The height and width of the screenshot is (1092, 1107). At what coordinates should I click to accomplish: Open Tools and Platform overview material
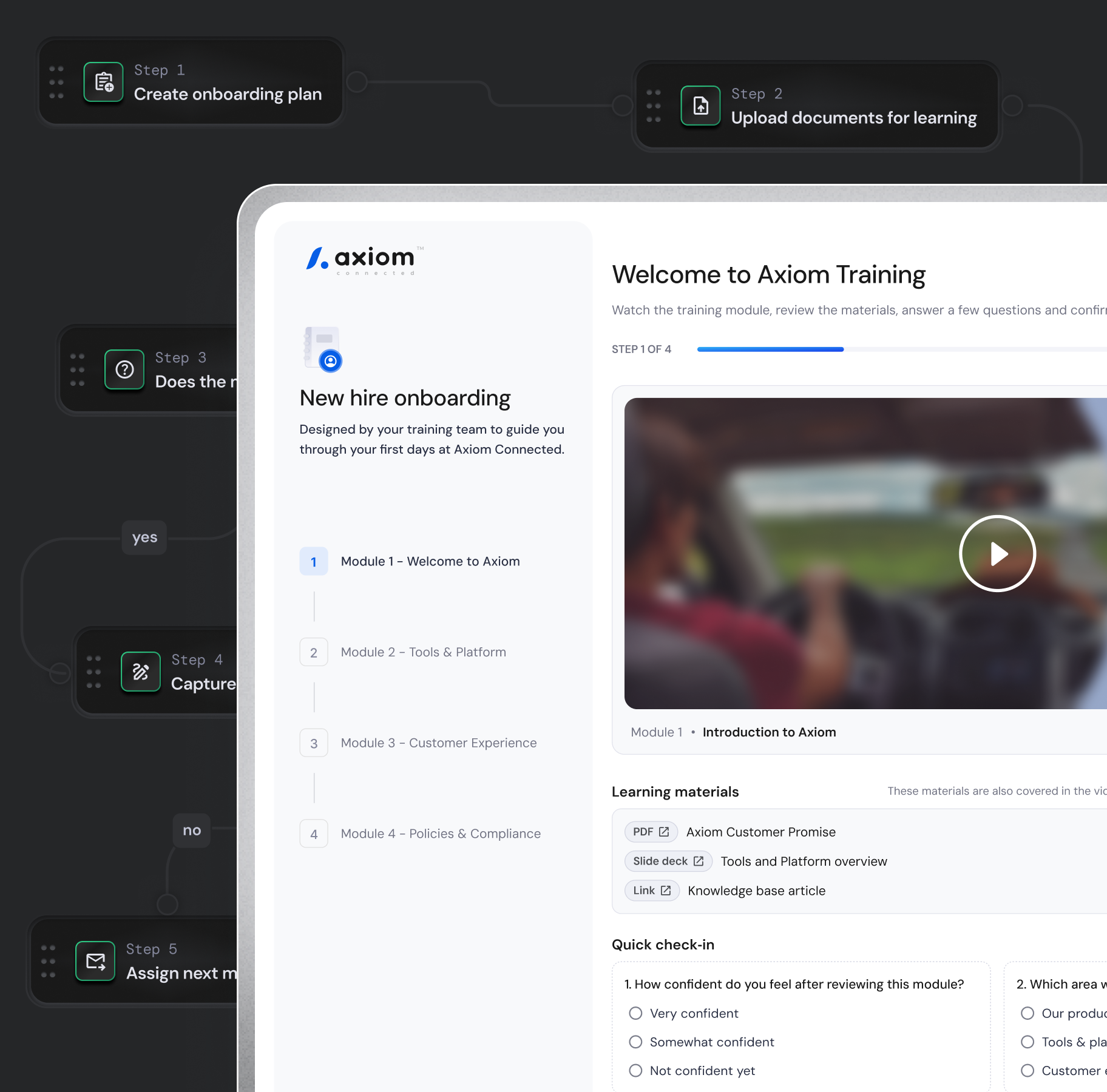point(804,861)
